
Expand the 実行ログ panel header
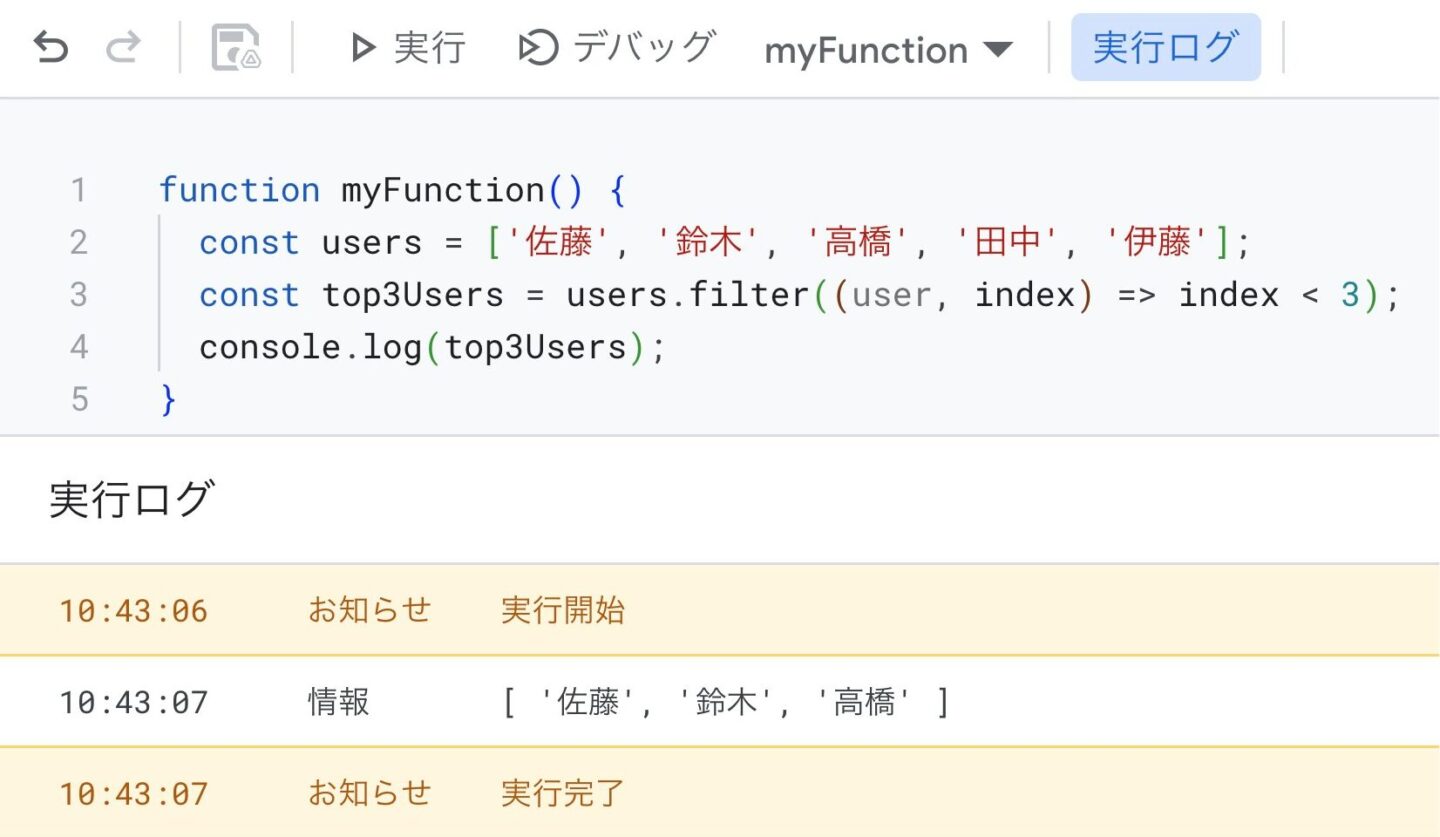[130, 497]
